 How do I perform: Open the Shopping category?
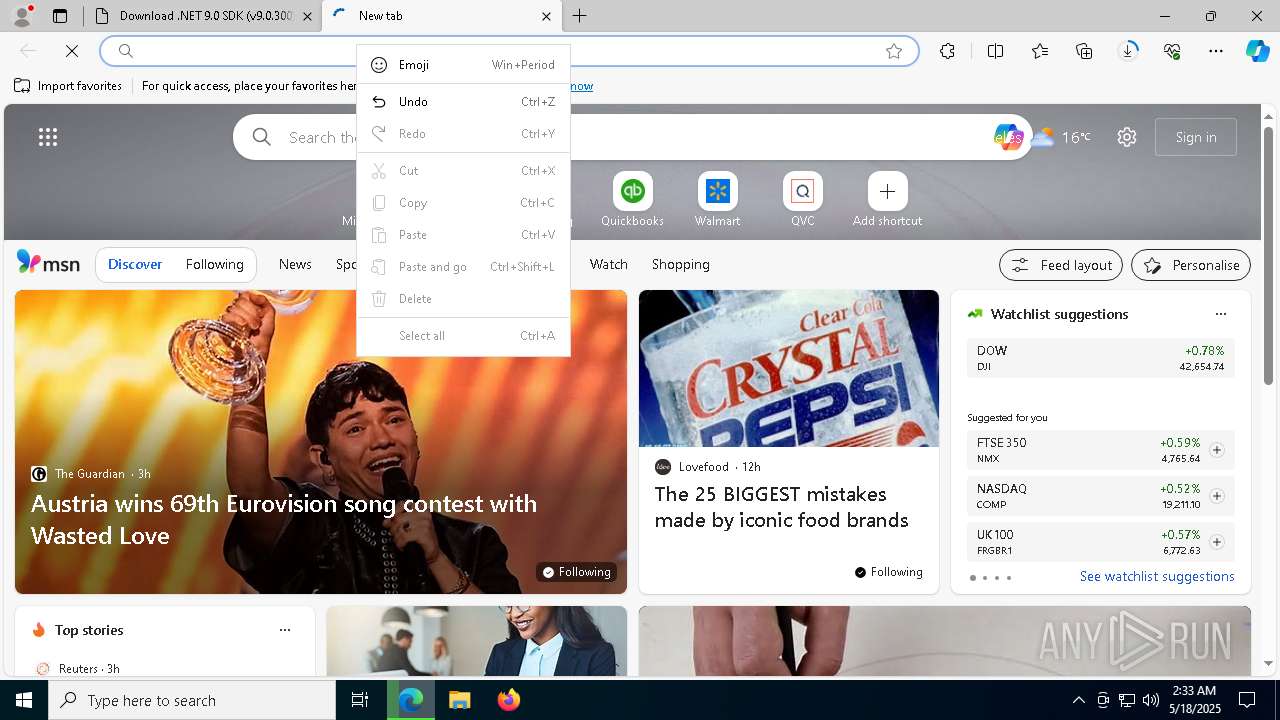681,265
